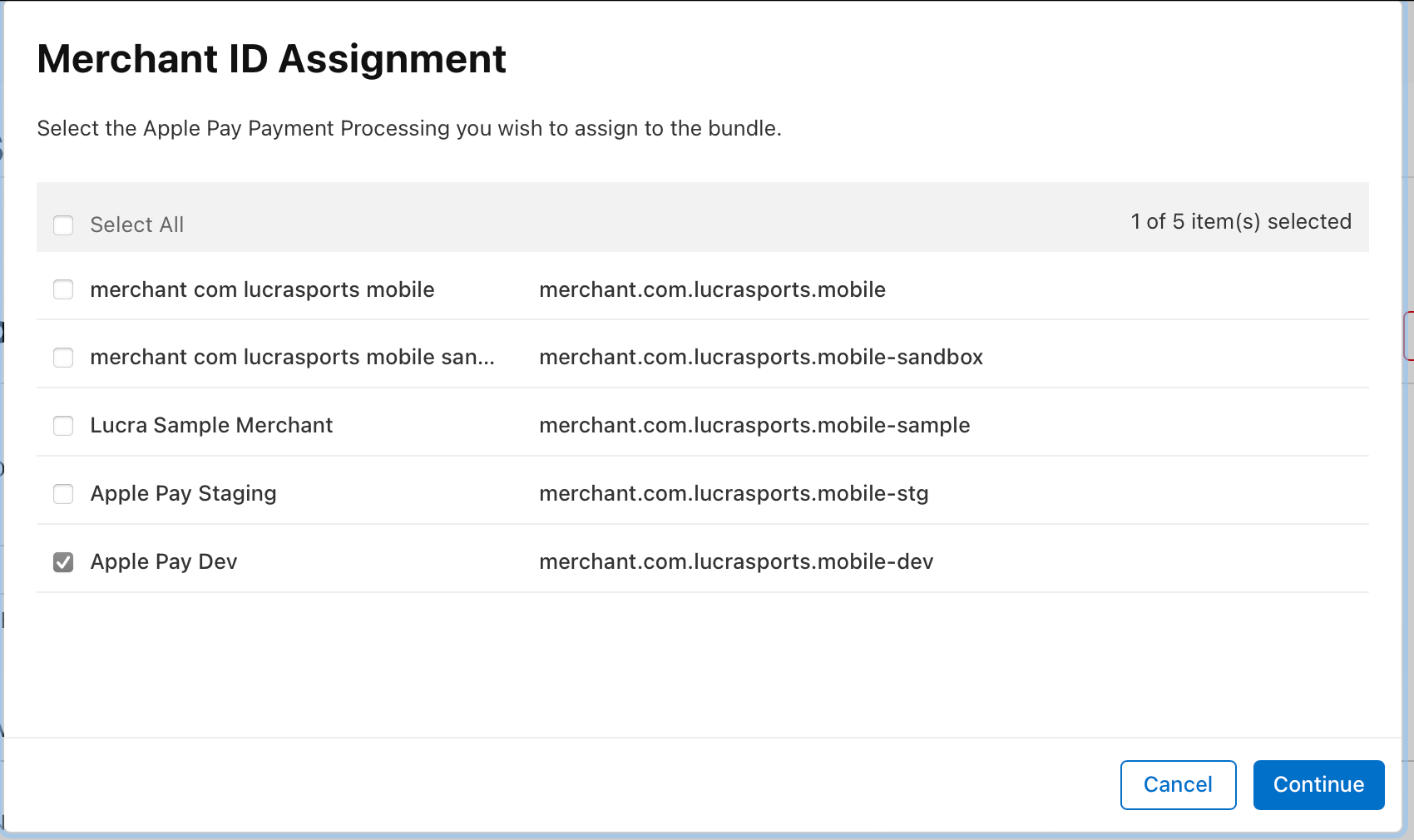Click the Select All label text

click(136, 225)
